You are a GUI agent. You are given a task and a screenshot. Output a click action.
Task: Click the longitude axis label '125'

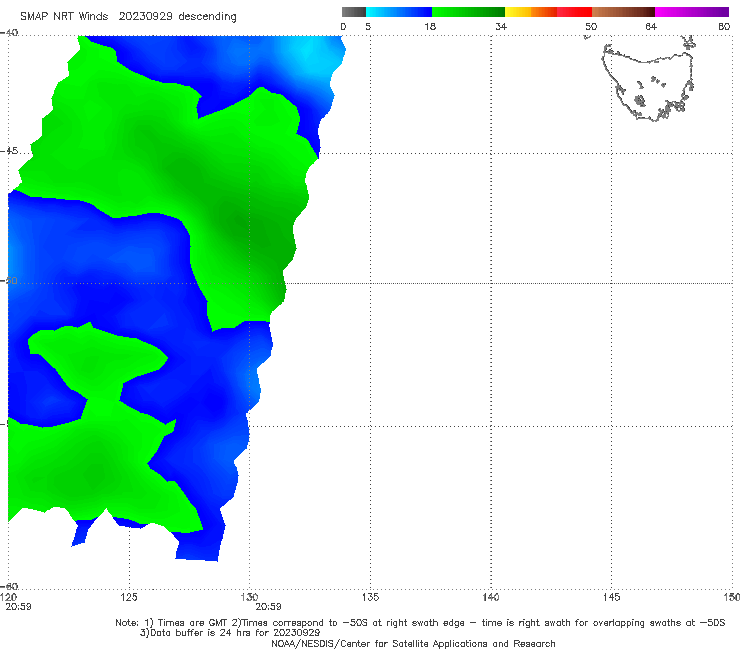129,597
